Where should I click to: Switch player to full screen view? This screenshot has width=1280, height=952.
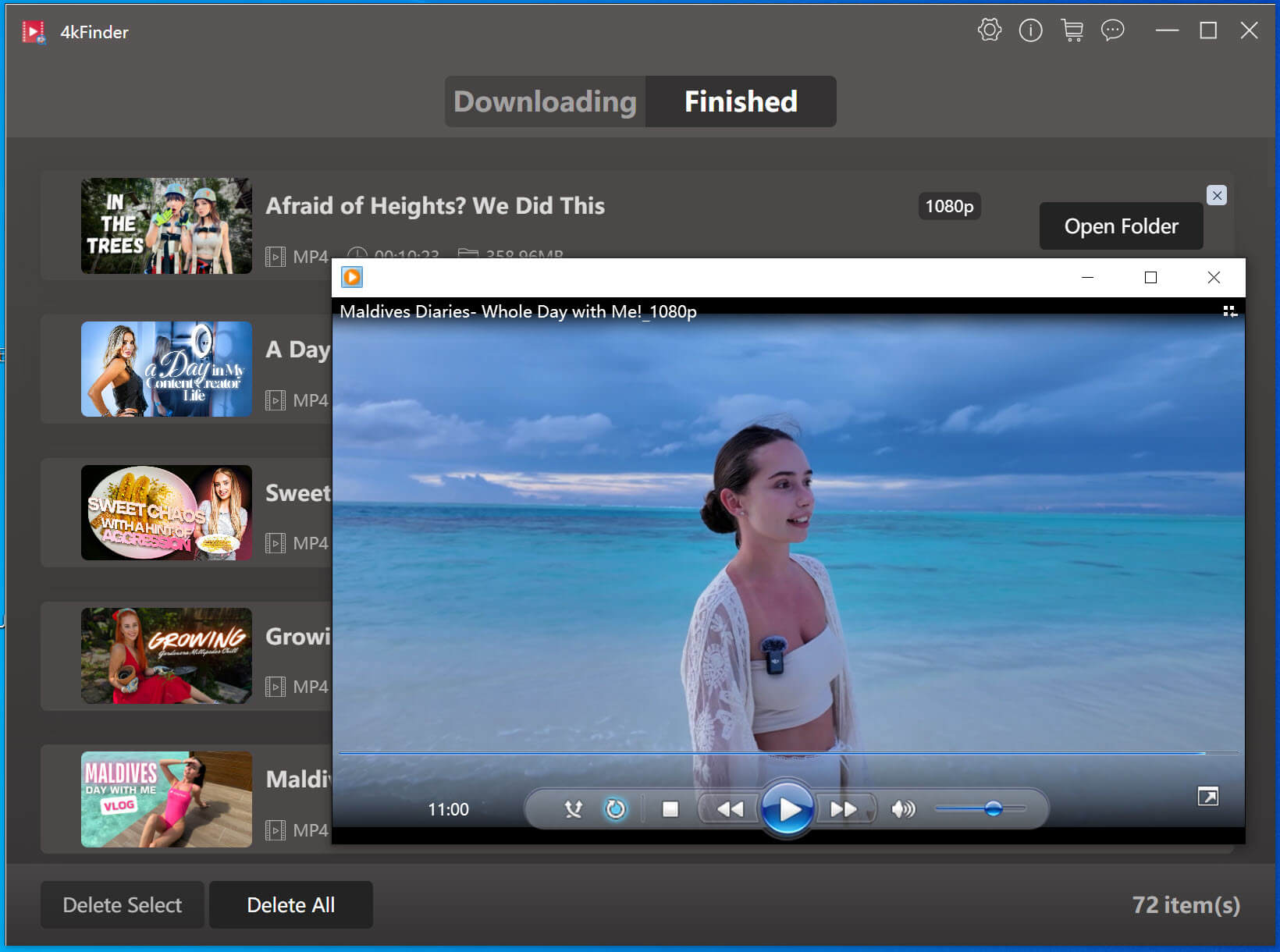(x=1207, y=796)
